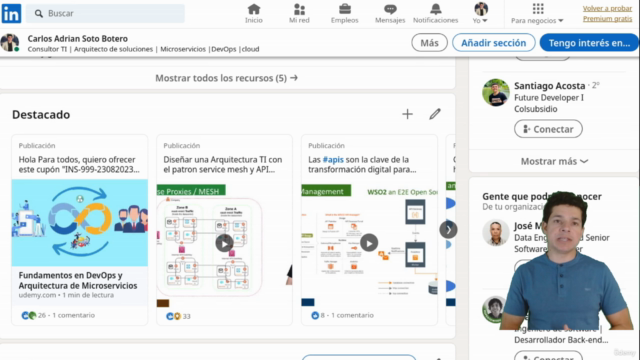Click the Añadir sección button
640x360 pixels.
[493, 43]
